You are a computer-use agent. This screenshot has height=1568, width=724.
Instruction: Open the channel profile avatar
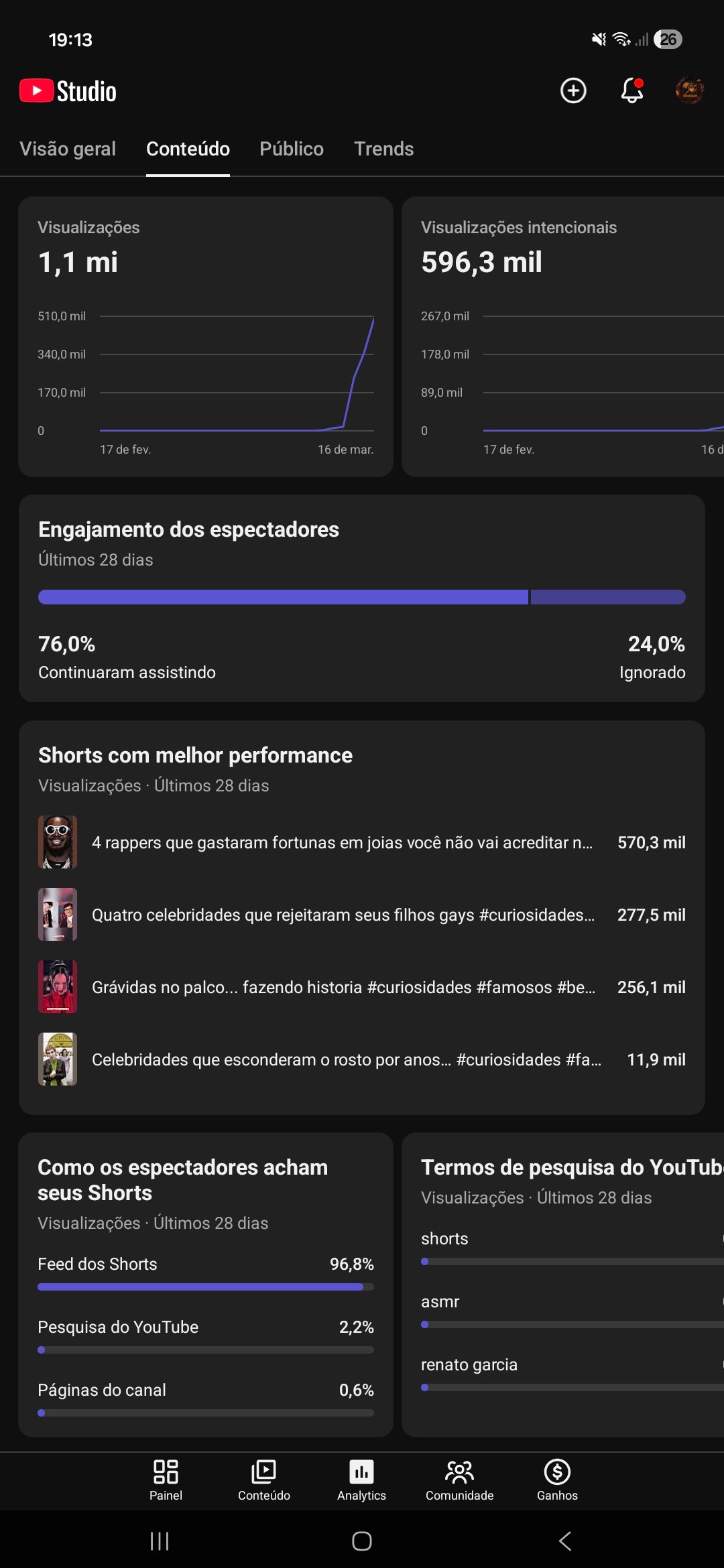(689, 90)
